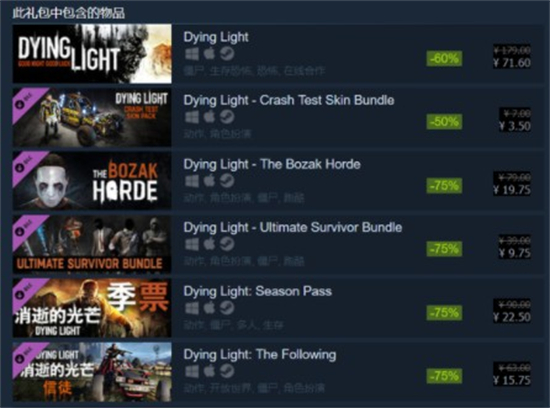The height and width of the screenshot is (408, 550).
Task: Open Dying Light - The Bozak Horde title
Action: (x=272, y=164)
